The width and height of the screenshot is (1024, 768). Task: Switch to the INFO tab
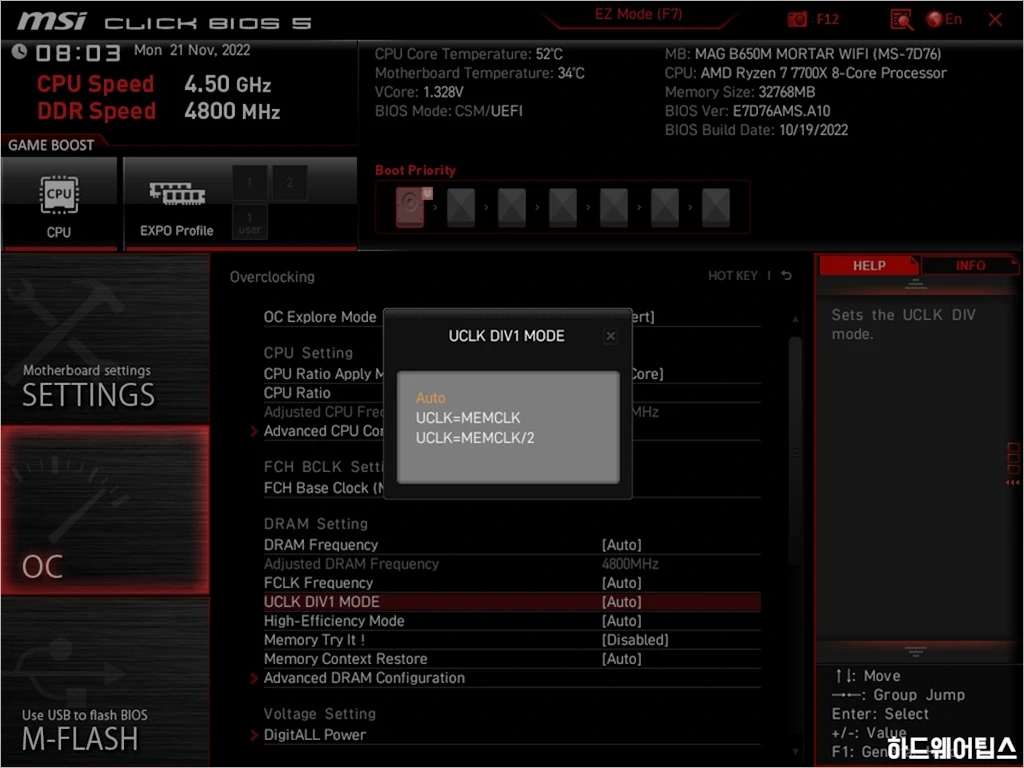[x=970, y=265]
